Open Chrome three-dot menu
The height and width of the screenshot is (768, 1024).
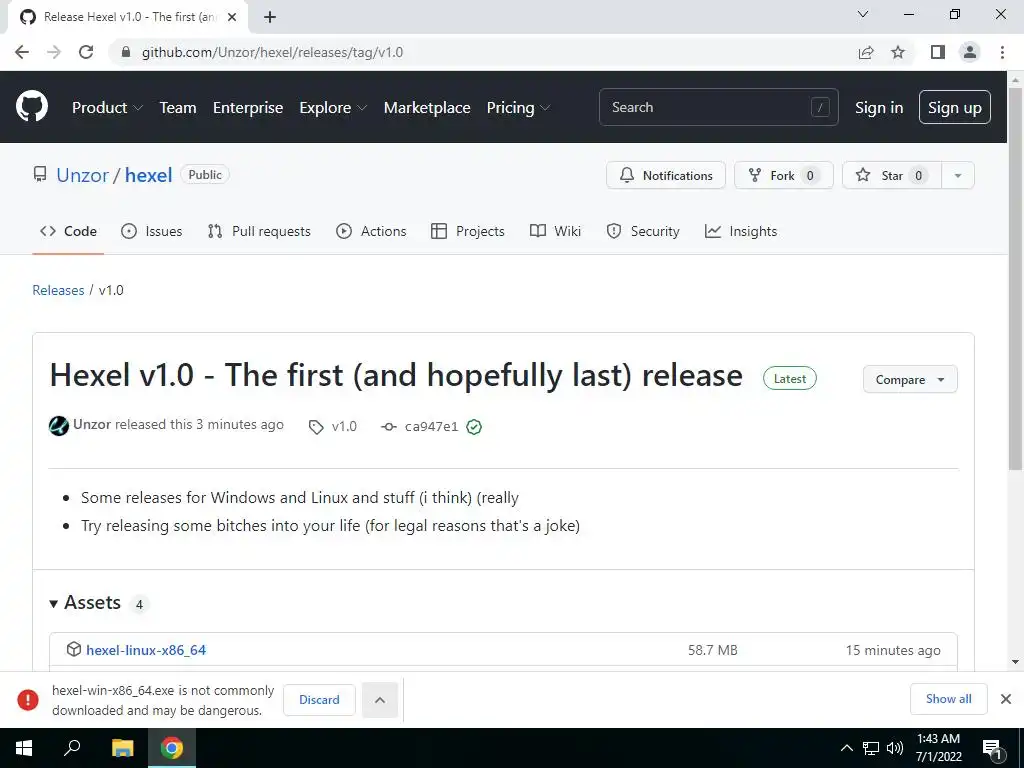point(1002,52)
